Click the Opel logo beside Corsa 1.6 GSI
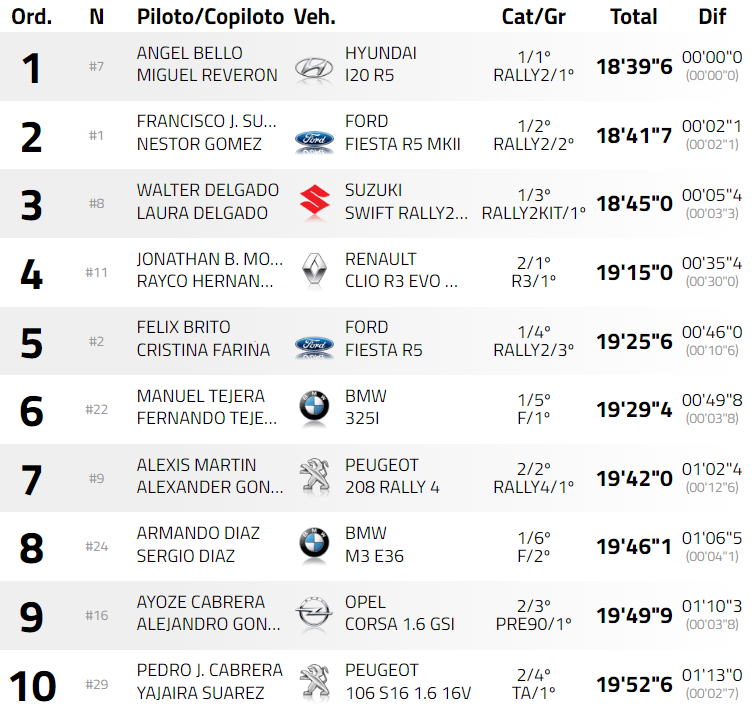 click(314, 613)
